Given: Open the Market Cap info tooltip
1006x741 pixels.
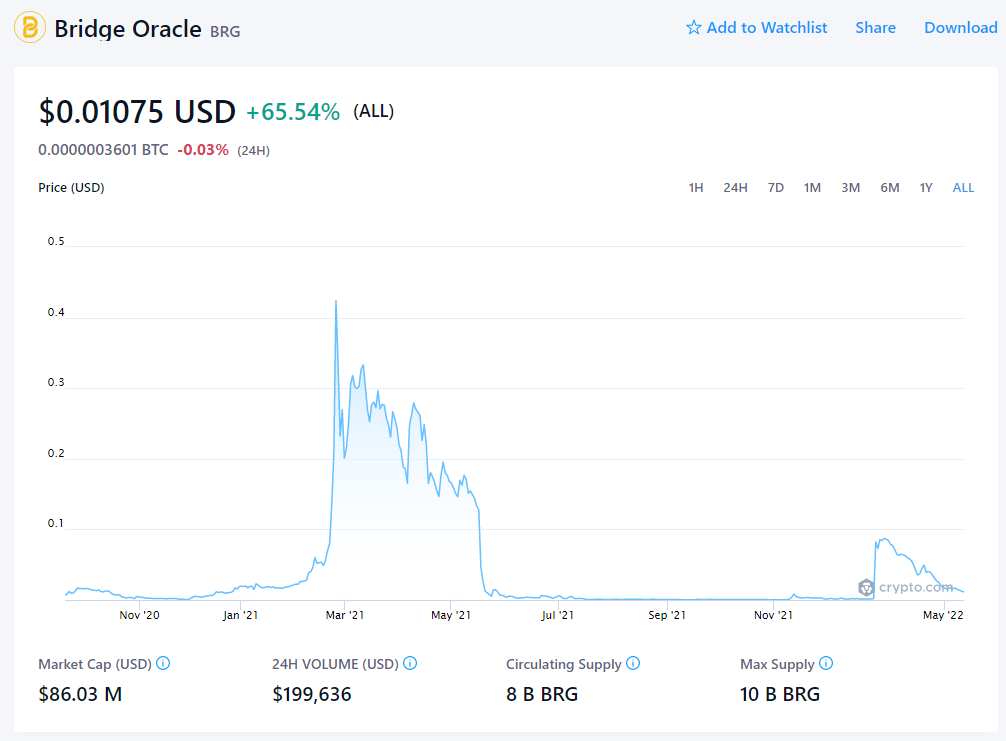Looking at the screenshot, I should (x=163, y=664).
